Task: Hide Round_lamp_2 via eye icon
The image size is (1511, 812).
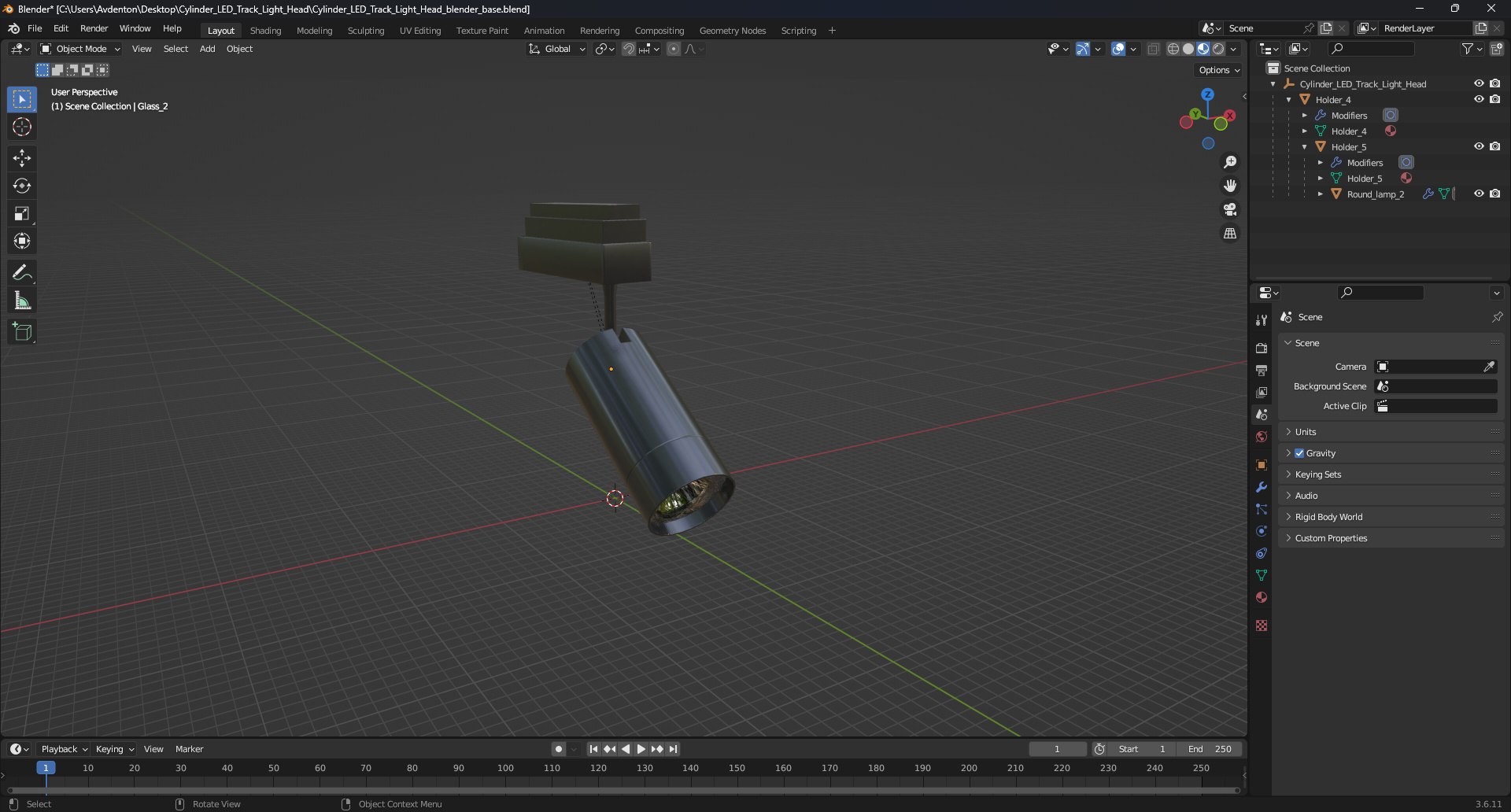Action: tap(1479, 194)
